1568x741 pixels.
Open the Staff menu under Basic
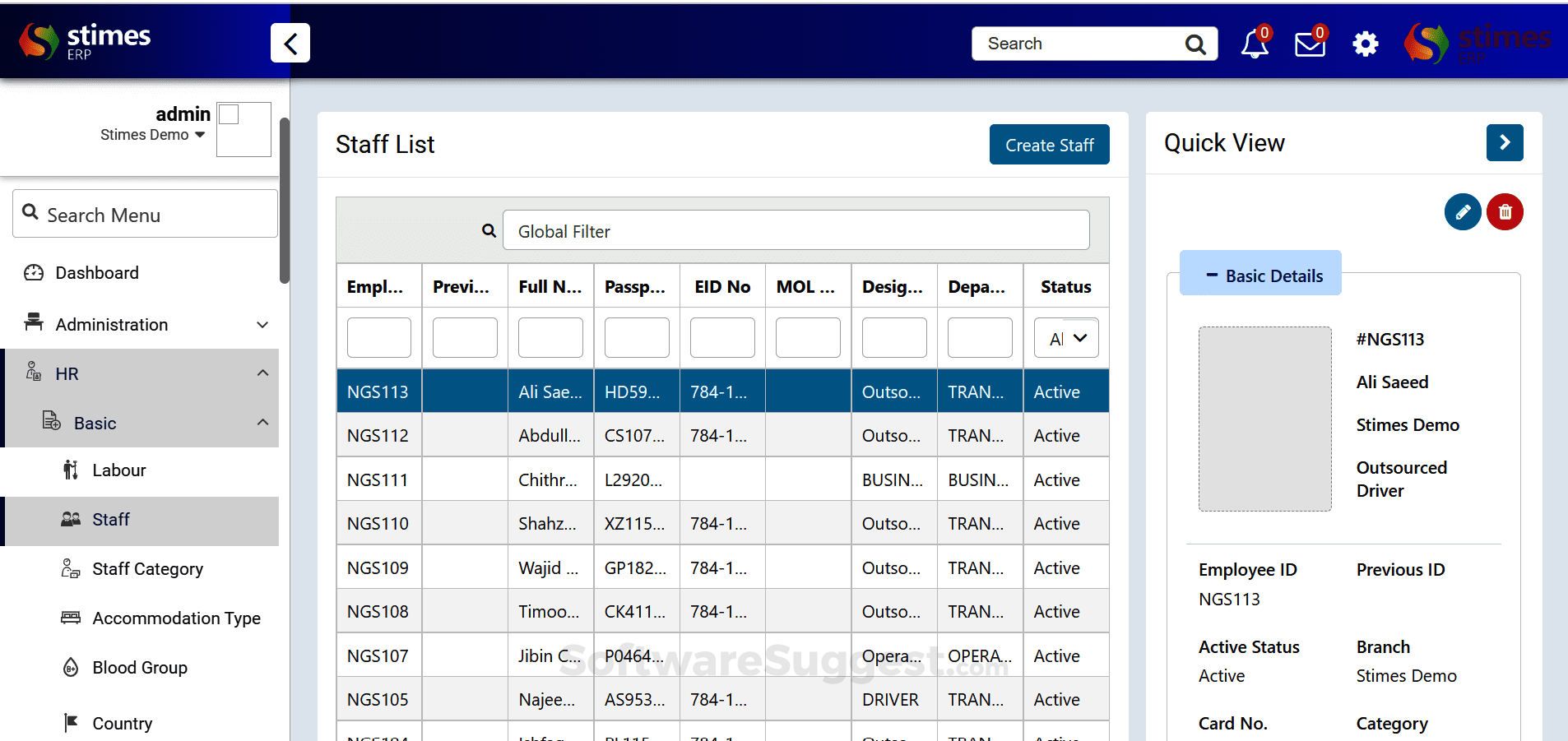(111, 519)
